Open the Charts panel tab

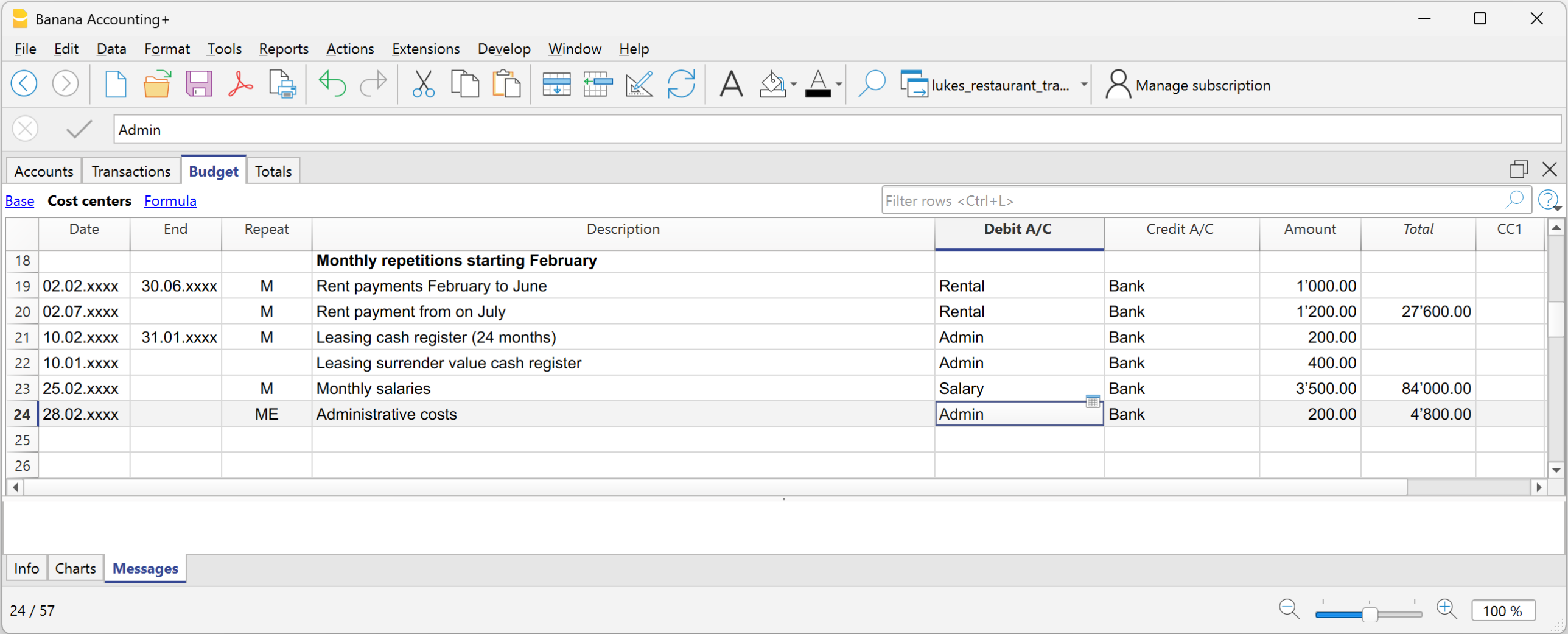[75, 568]
